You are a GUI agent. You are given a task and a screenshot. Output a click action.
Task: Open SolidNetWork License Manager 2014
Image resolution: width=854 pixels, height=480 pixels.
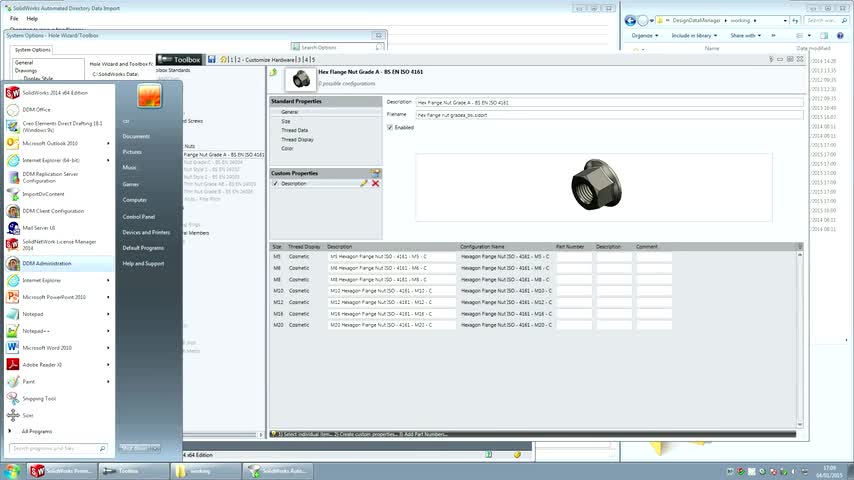(59, 245)
